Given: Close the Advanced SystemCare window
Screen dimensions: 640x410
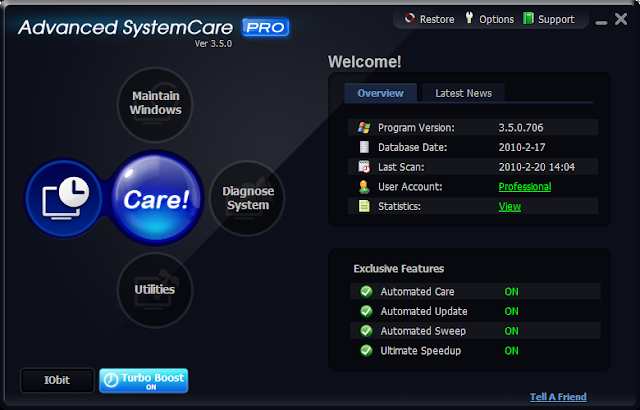Looking at the screenshot, I should click(x=621, y=19).
